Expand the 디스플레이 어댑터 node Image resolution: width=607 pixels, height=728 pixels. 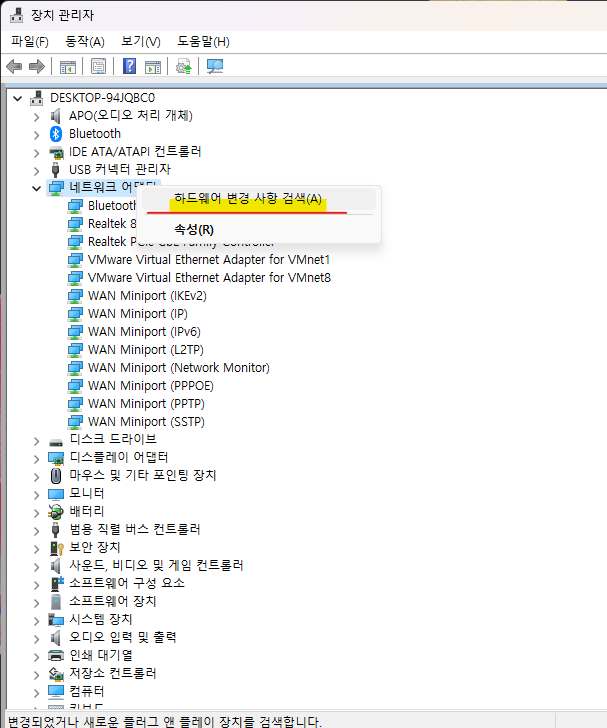[37, 459]
